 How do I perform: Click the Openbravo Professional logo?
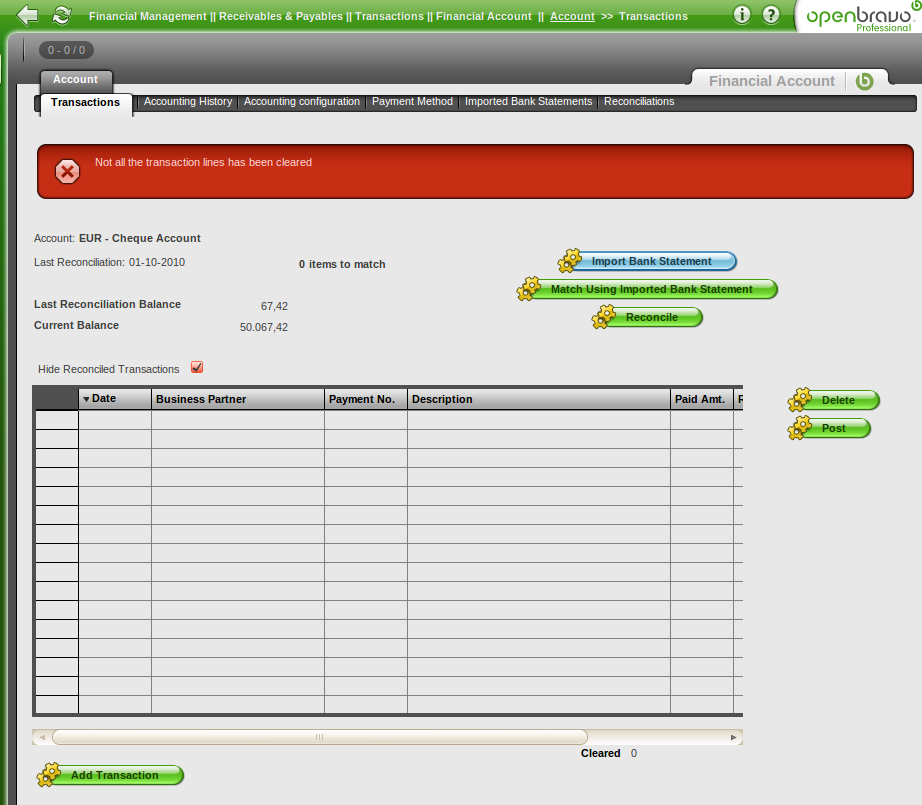pos(860,17)
